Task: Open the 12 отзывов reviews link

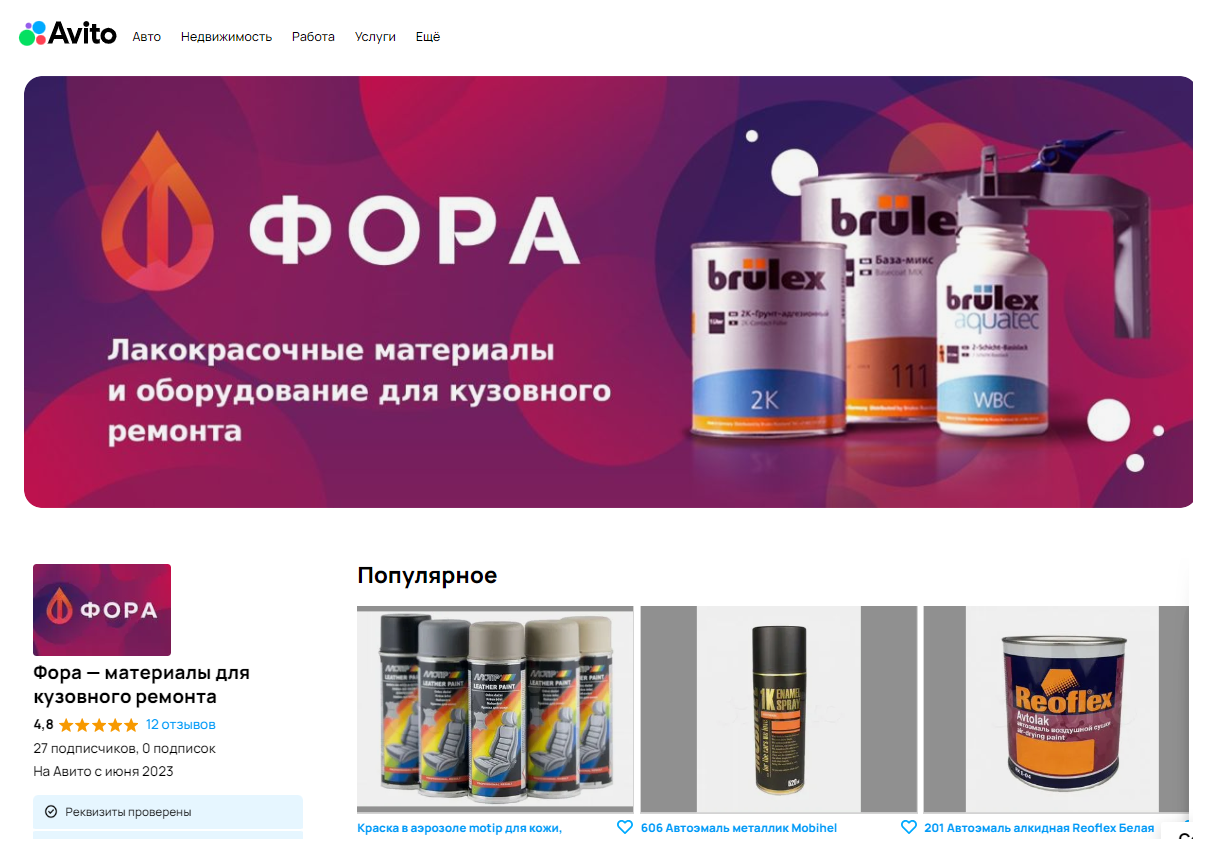Action: [181, 725]
